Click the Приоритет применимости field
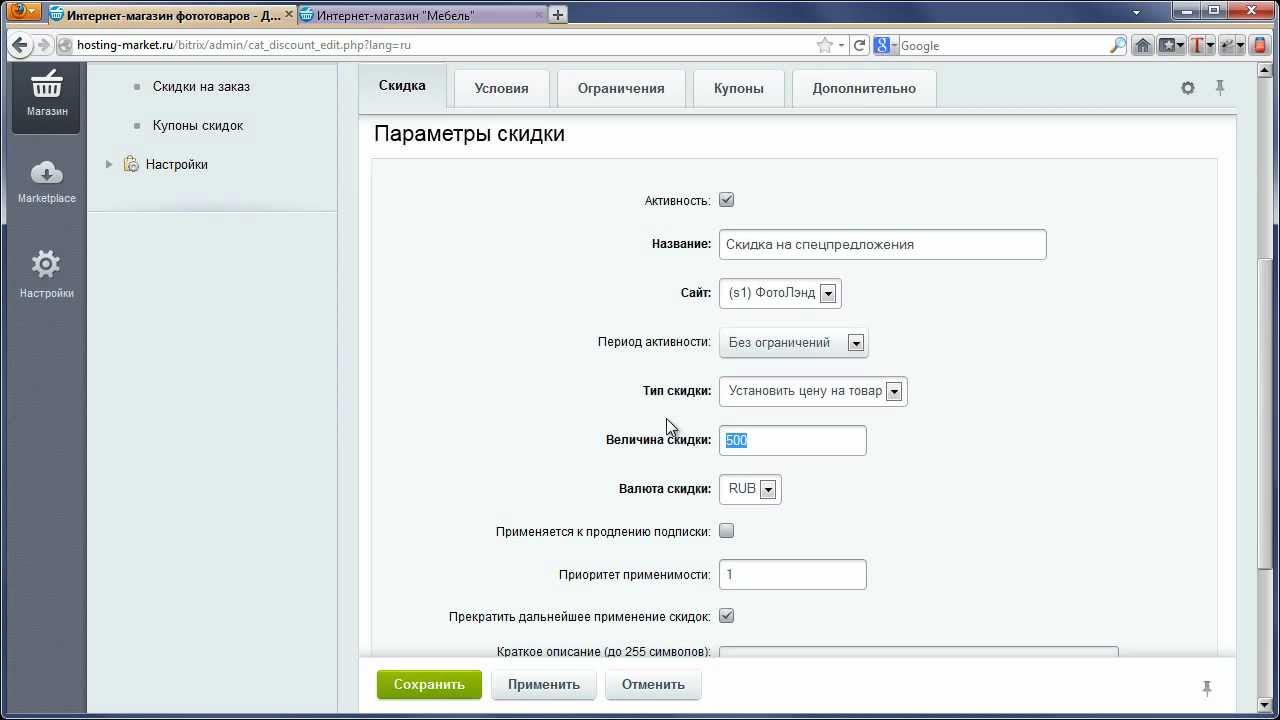Image resolution: width=1280 pixels, height=720 pixels. pos(793,574)
